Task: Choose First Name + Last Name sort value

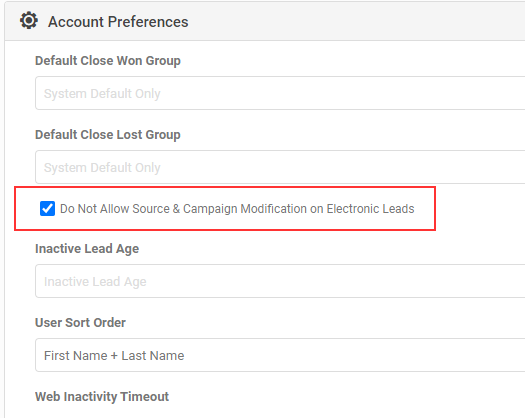Action: click(114, 355)
